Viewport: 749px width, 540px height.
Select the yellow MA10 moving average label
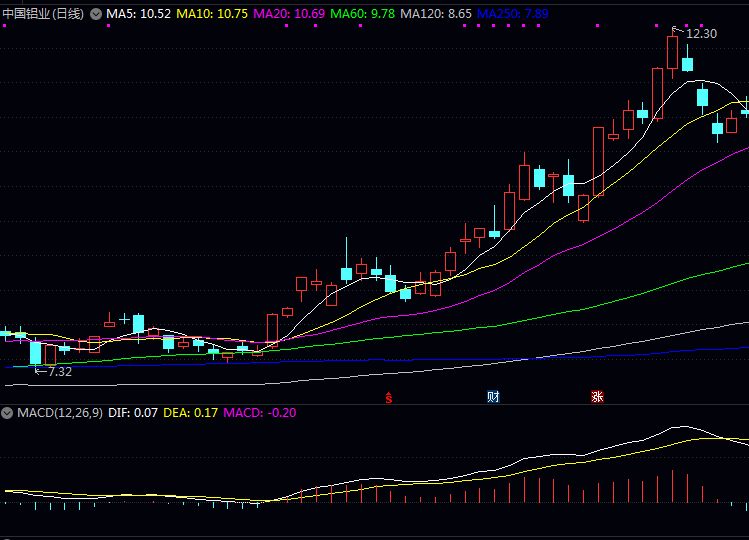(x=212, y=15)
